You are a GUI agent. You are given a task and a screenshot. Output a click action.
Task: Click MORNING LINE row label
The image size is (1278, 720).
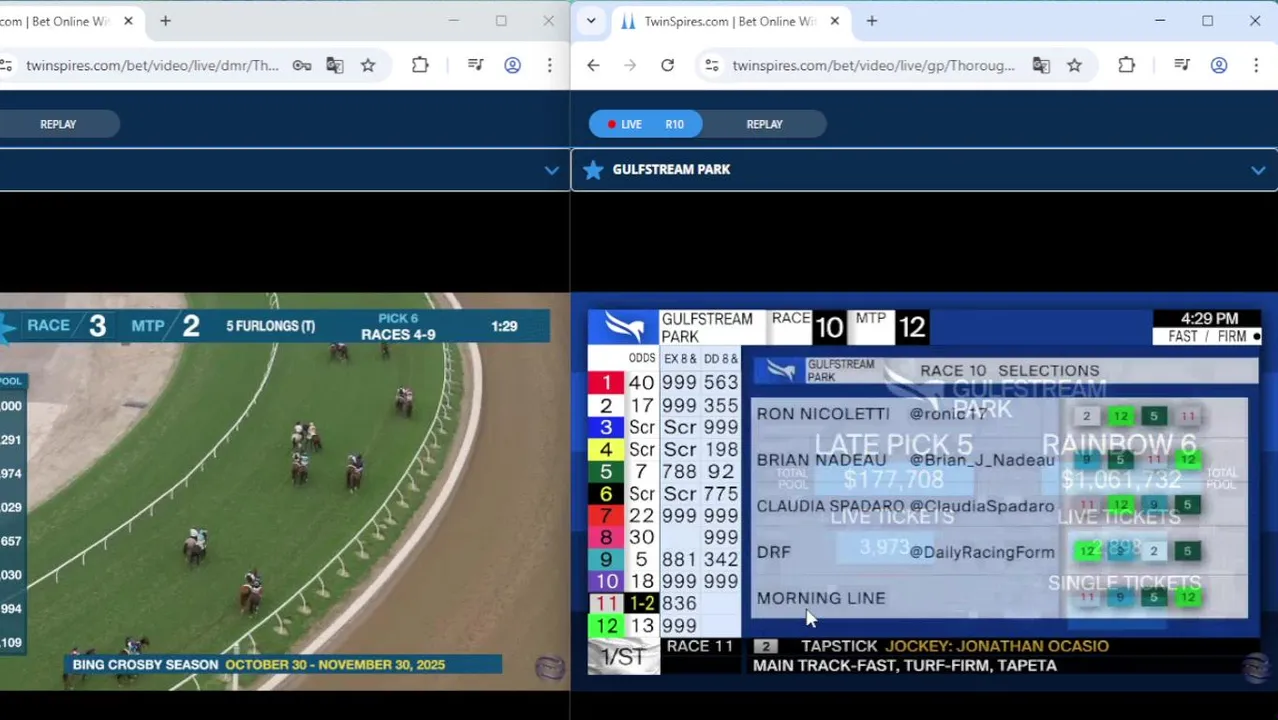click(821, 598)
